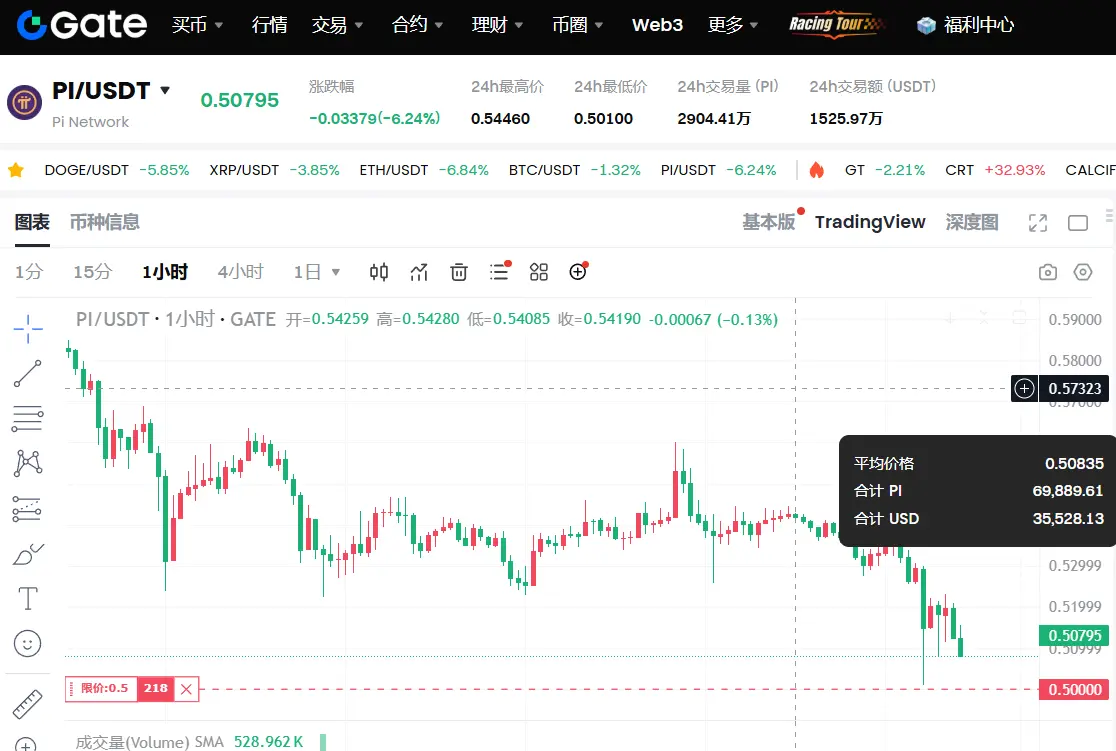Enter fullscreen chart mode

click(1038, 223)
